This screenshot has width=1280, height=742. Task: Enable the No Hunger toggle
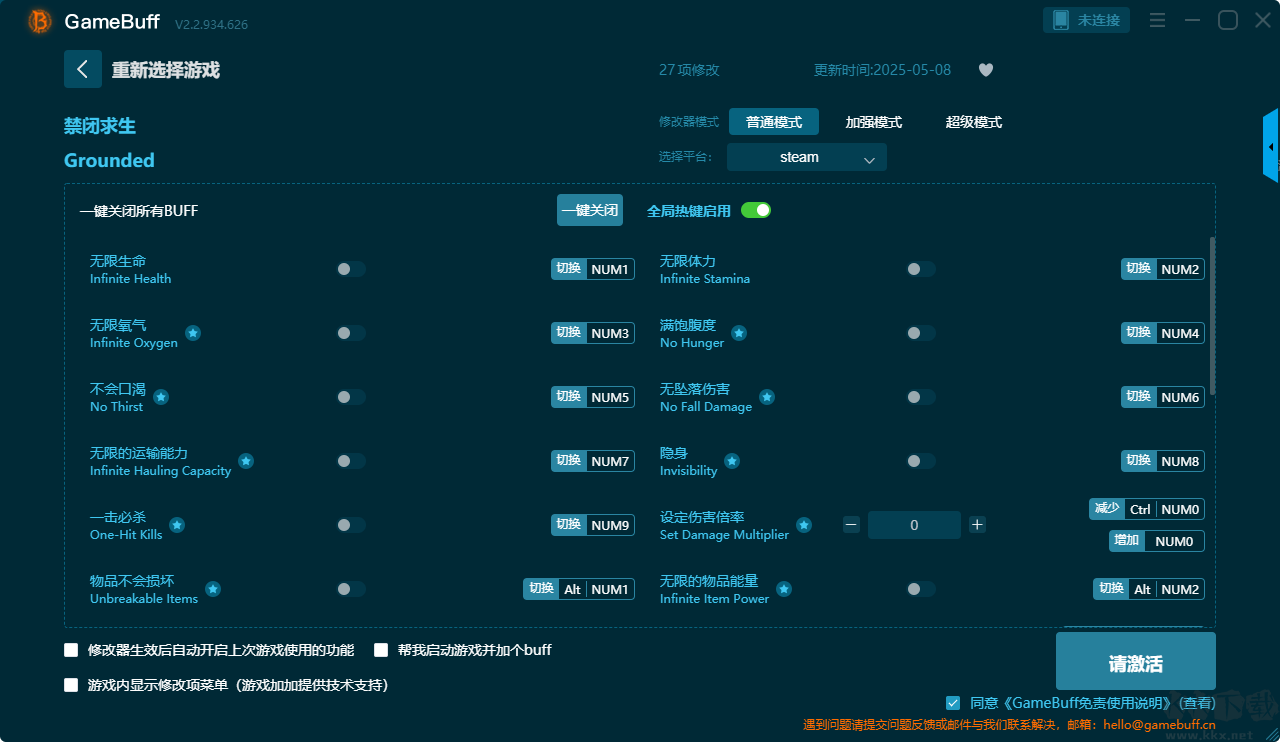(x=921, y=333)
